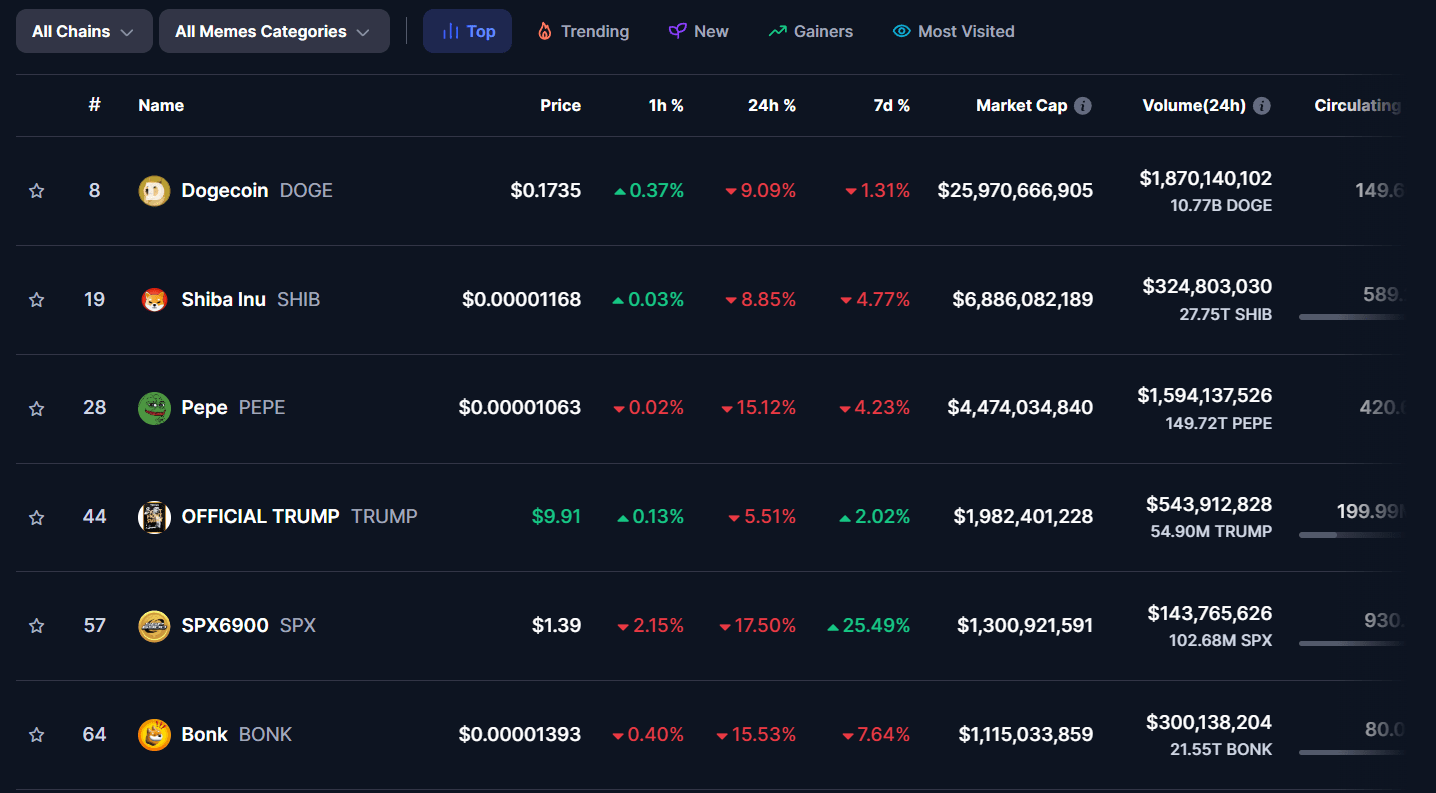Star Dogecoin to add to watchlist
This screenshot has height=793, width=1436.
(x=37, y=191)
